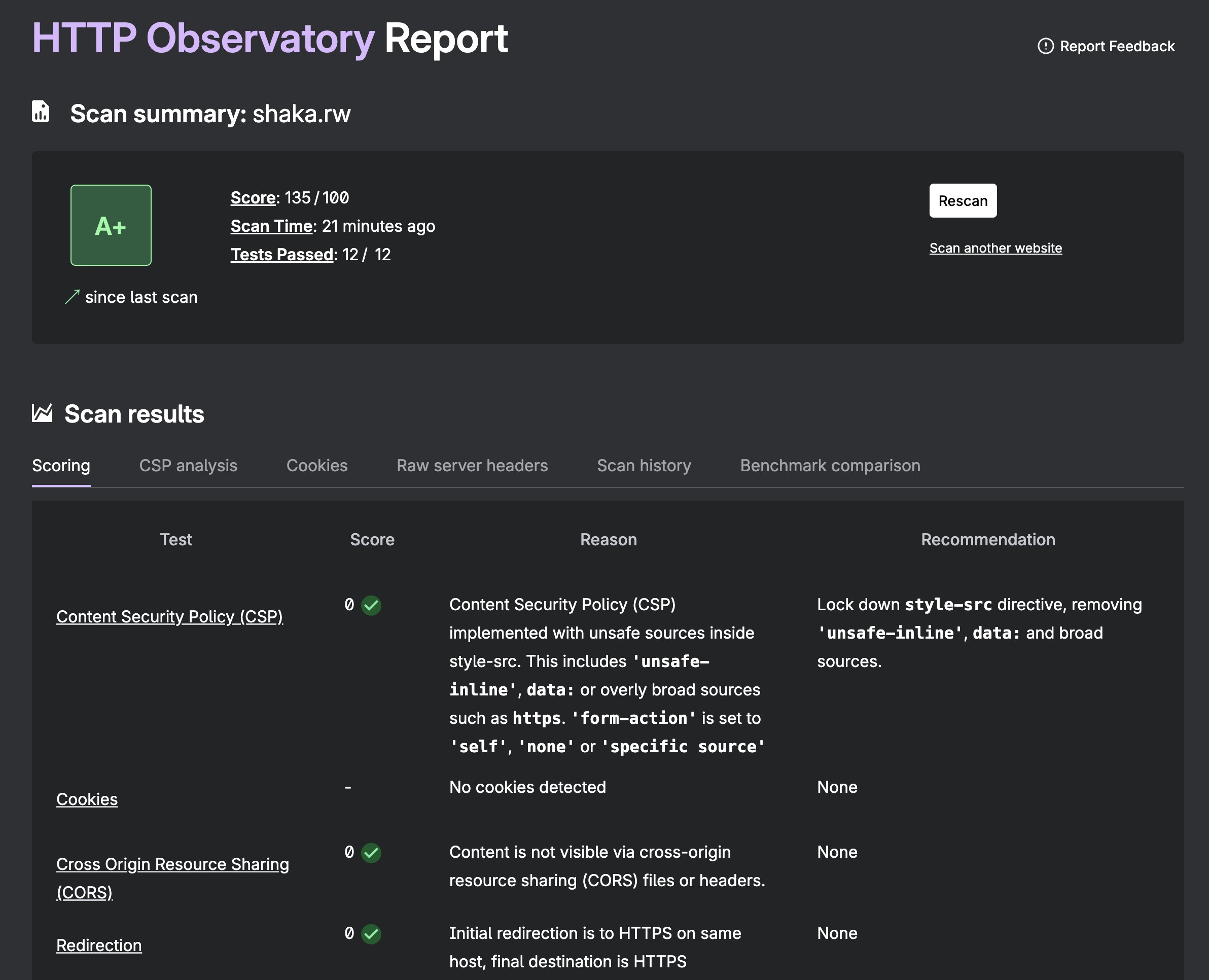Click the green checkmark in the CSP row
1209x980 pixels.
point(371,605)
